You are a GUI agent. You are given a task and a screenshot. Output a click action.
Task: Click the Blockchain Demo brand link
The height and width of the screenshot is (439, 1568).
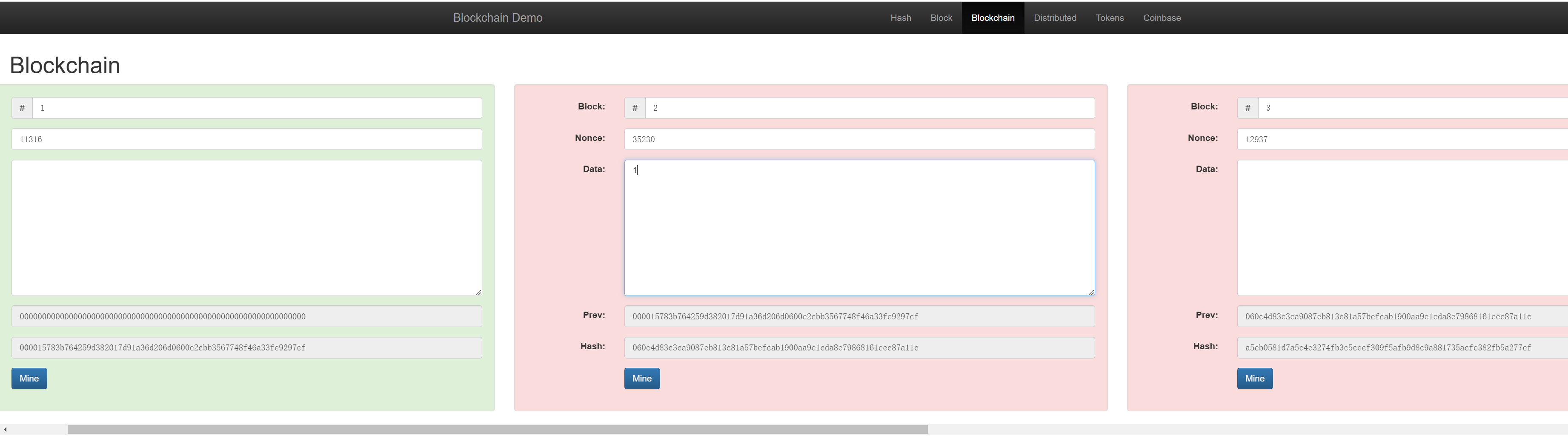497,17
